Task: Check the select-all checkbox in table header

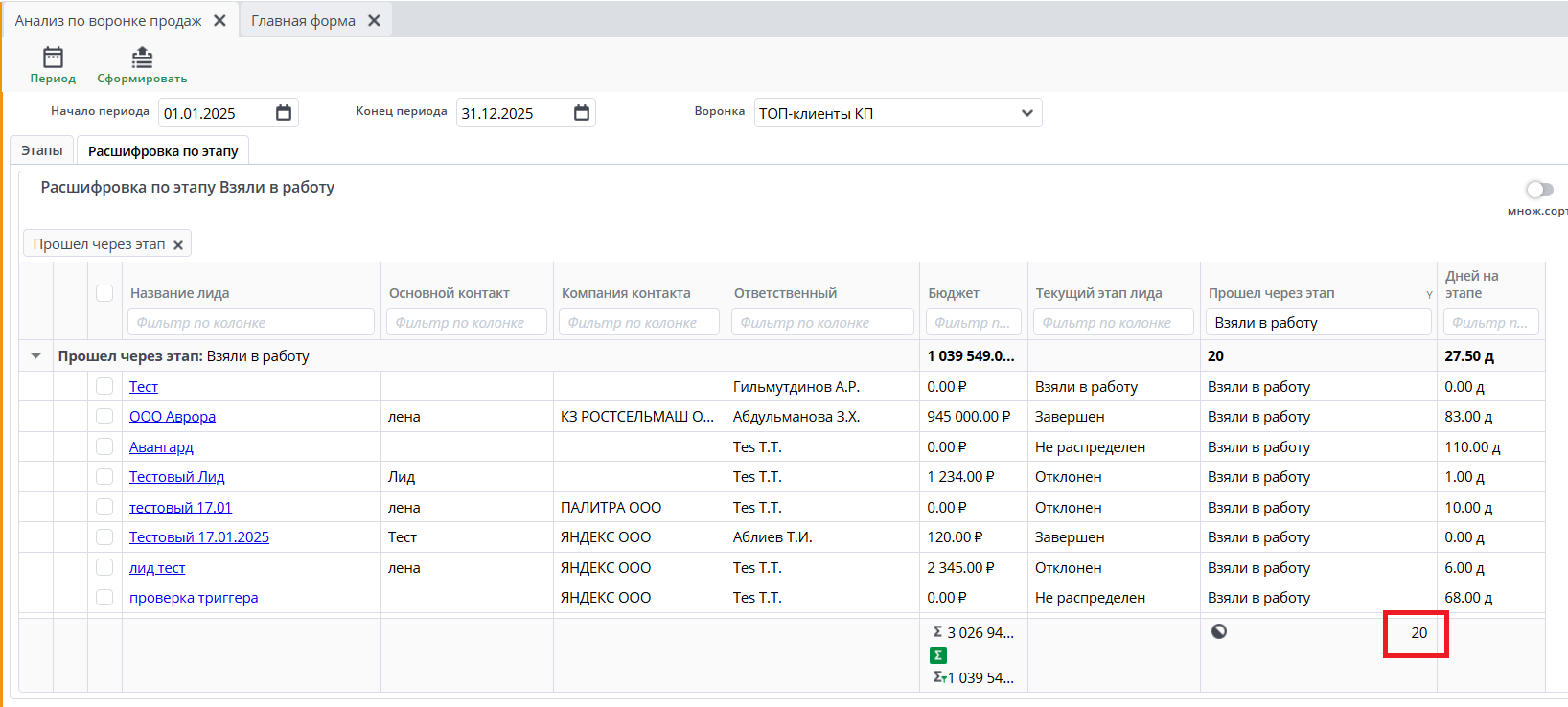Action: point(104,293)
